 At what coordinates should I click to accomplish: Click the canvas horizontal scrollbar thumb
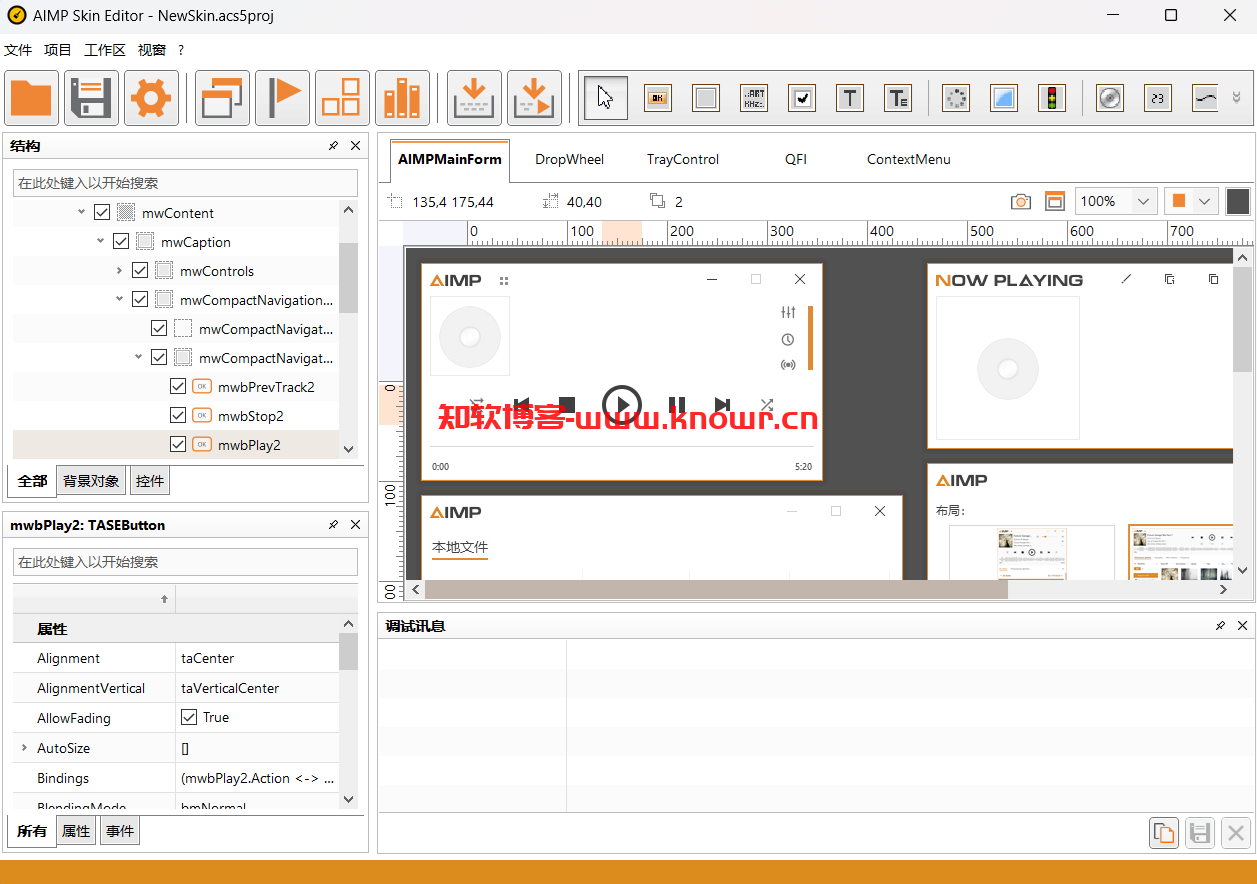click(x=716, y=590)
